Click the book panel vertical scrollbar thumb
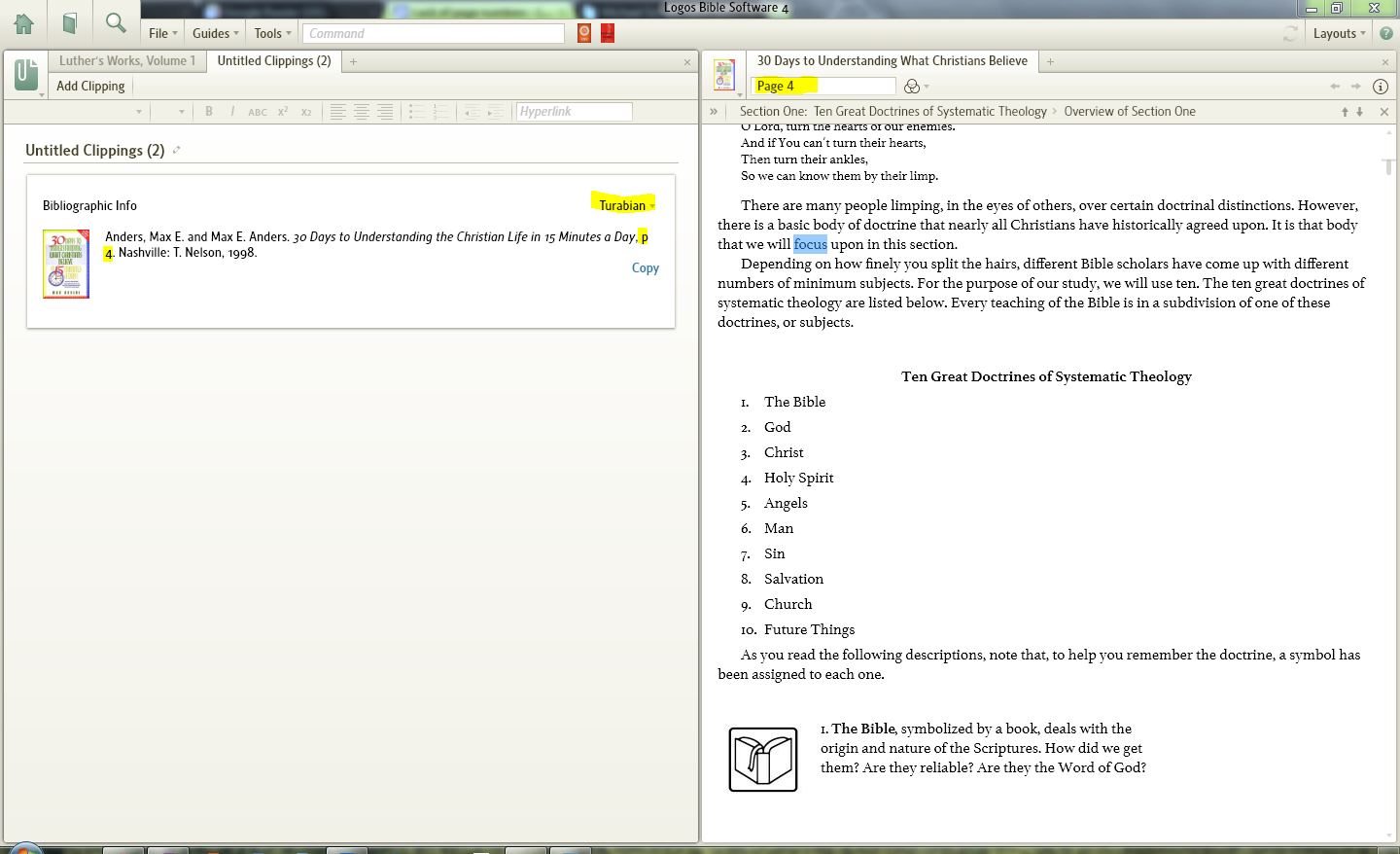This screenshot has width=1400, height=854. point(1388,166)
